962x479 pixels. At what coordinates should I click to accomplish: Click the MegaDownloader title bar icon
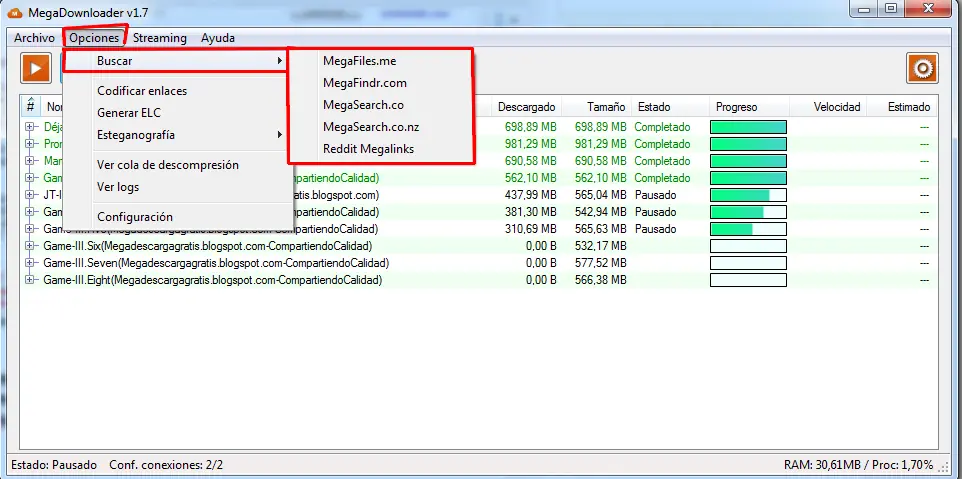point(15,12)
